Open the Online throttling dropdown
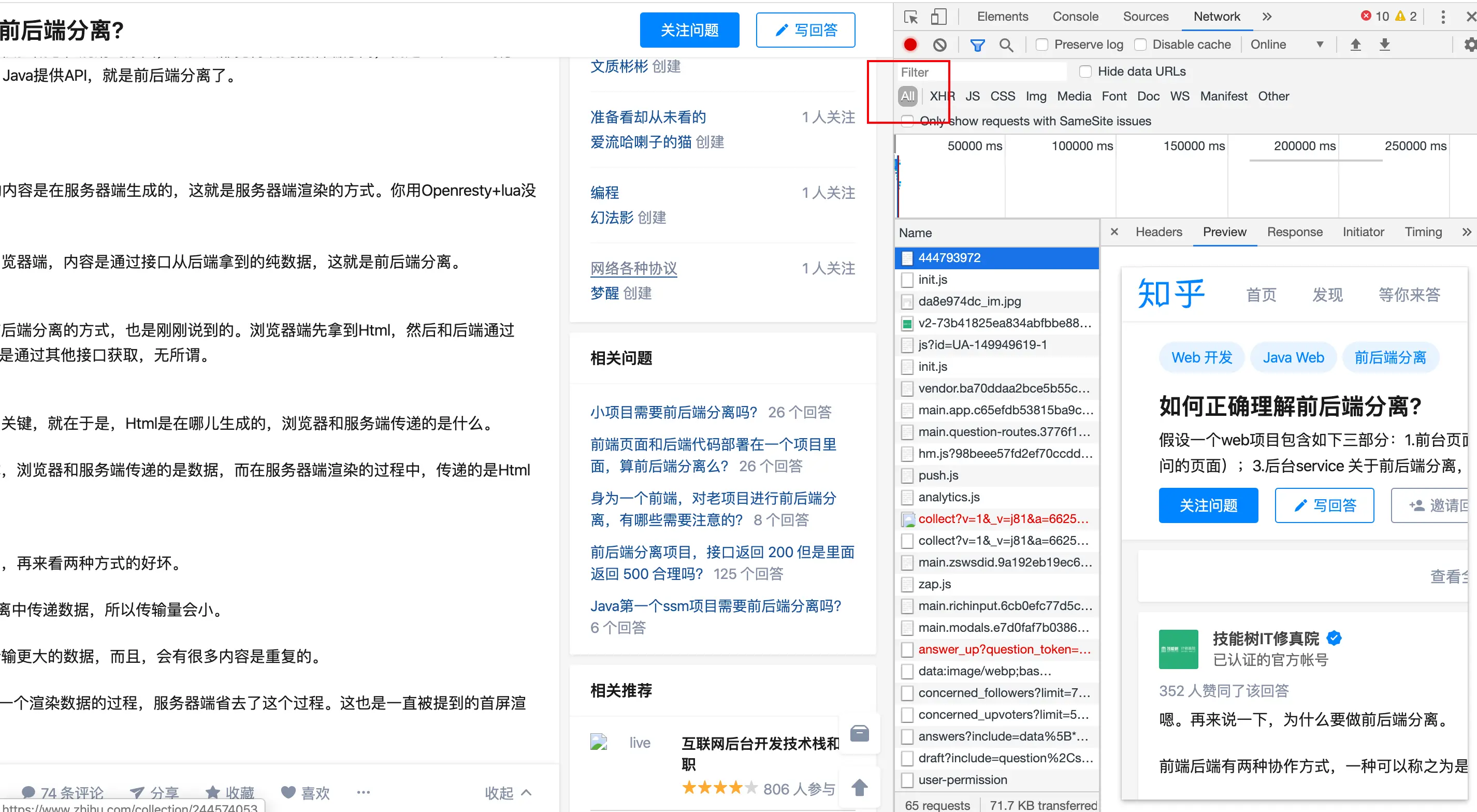The width and height of the screenshot is (1477, 812). click(1286, 45)
